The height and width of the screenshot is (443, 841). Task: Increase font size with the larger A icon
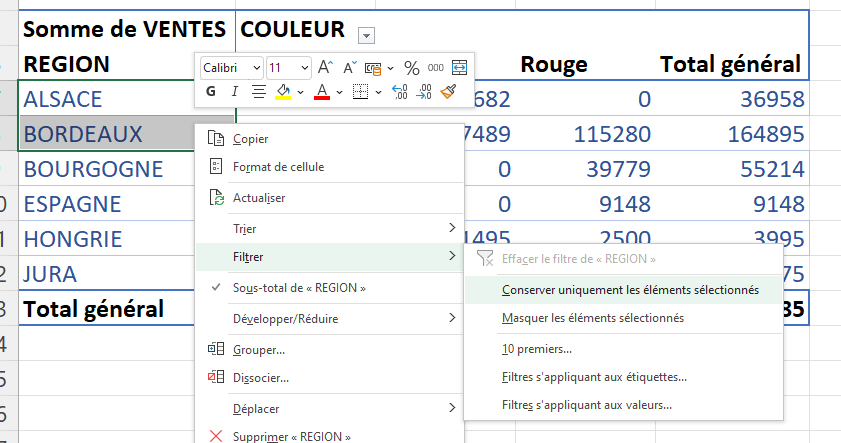point(325,68)
